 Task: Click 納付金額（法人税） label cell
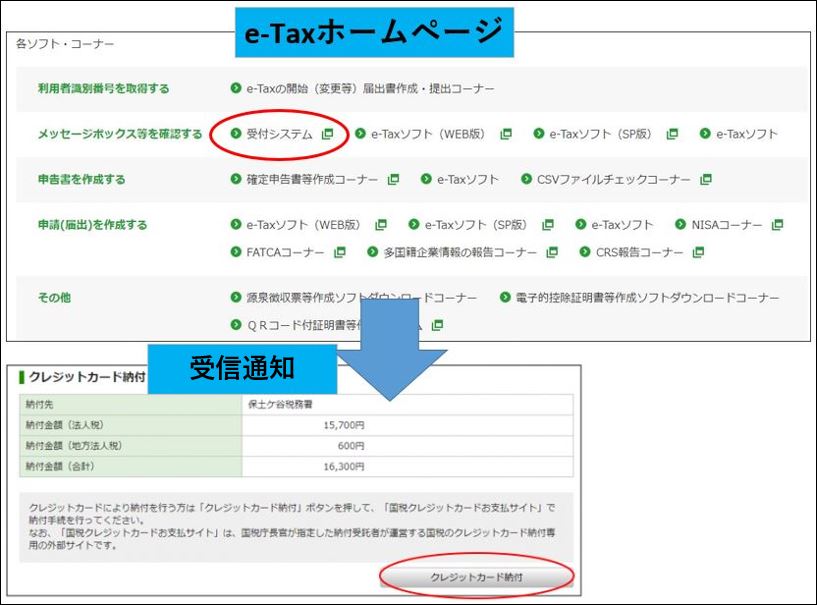[x=131, y=425]
